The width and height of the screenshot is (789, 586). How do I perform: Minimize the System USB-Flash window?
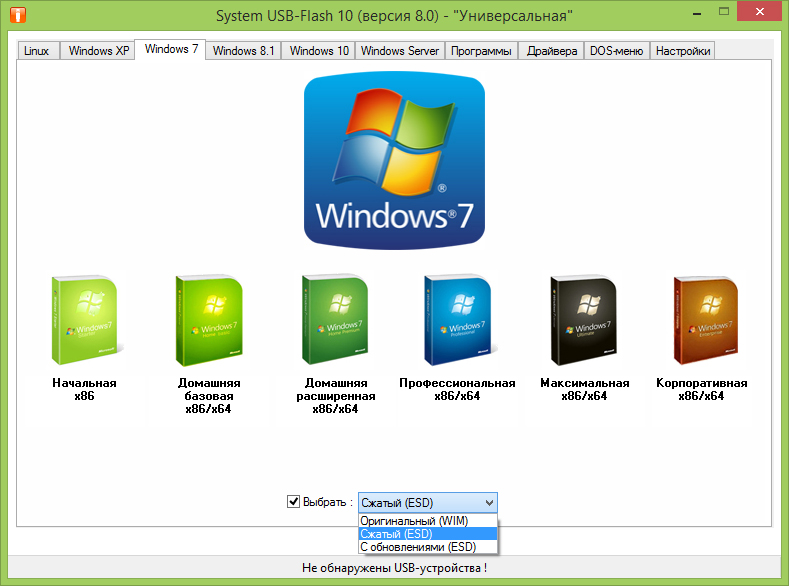point(696,12)
